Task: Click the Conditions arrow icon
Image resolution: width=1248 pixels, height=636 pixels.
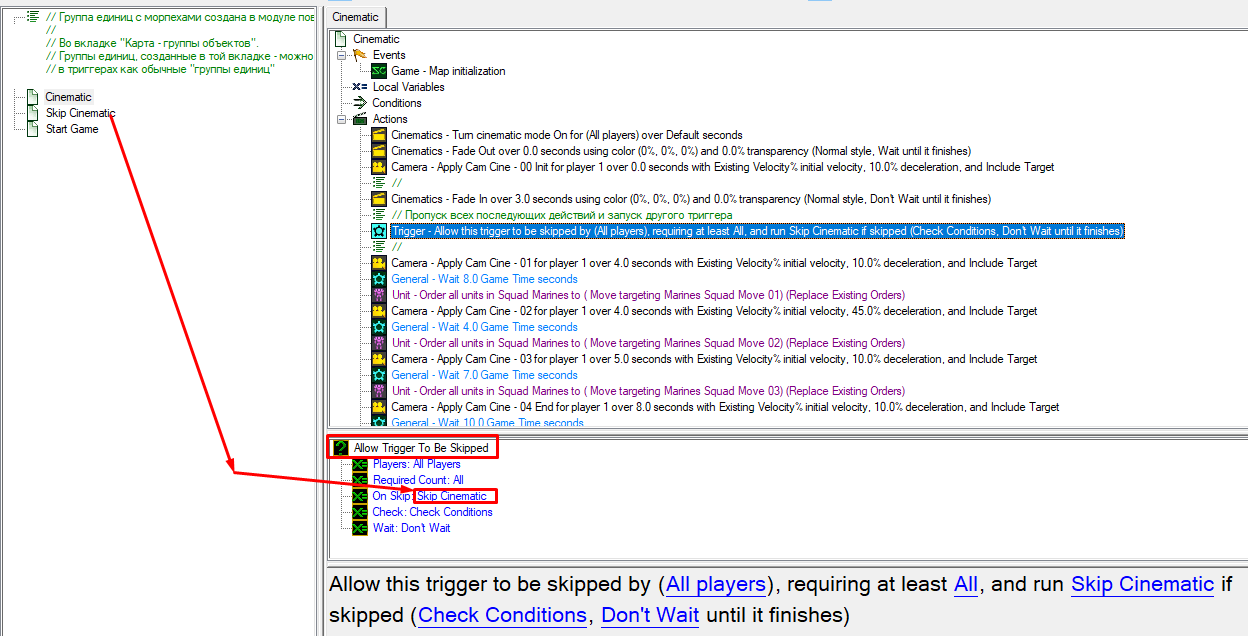Action: (360, 103)
